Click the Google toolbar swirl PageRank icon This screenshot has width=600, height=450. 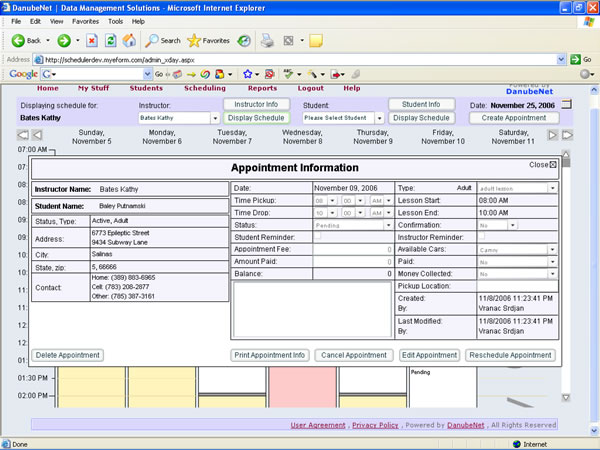pos(205,74)
